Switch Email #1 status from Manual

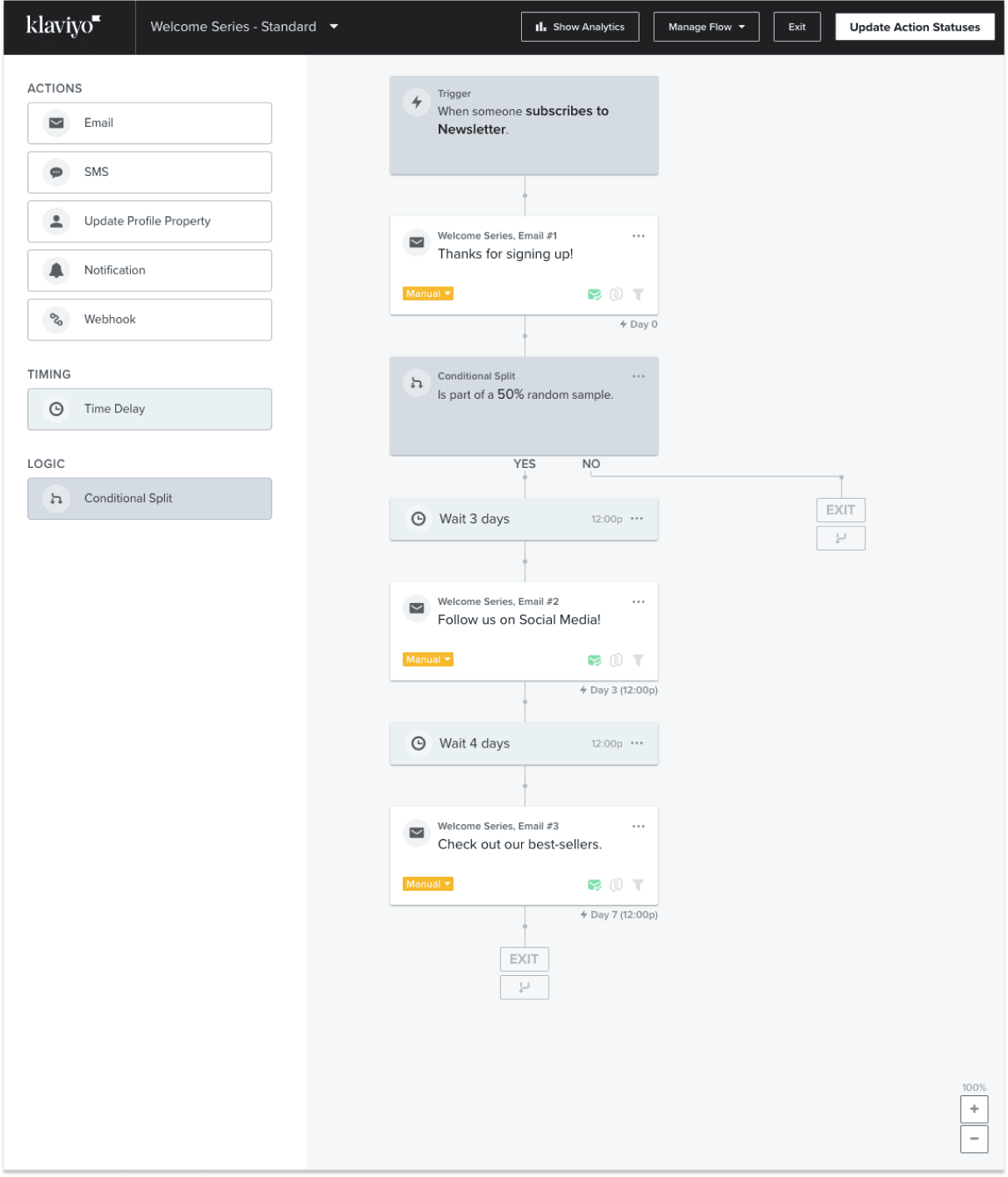[x=427, y=293]
